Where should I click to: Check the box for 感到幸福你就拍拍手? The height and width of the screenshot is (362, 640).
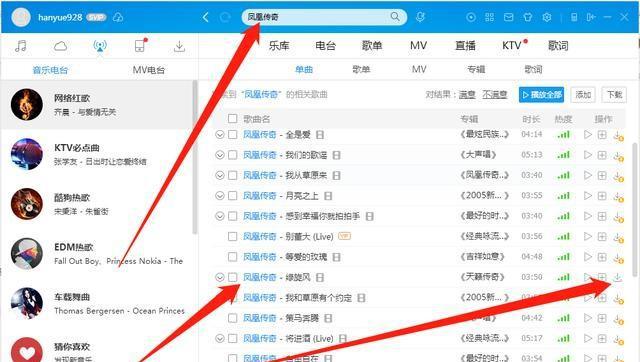[233, 216]
